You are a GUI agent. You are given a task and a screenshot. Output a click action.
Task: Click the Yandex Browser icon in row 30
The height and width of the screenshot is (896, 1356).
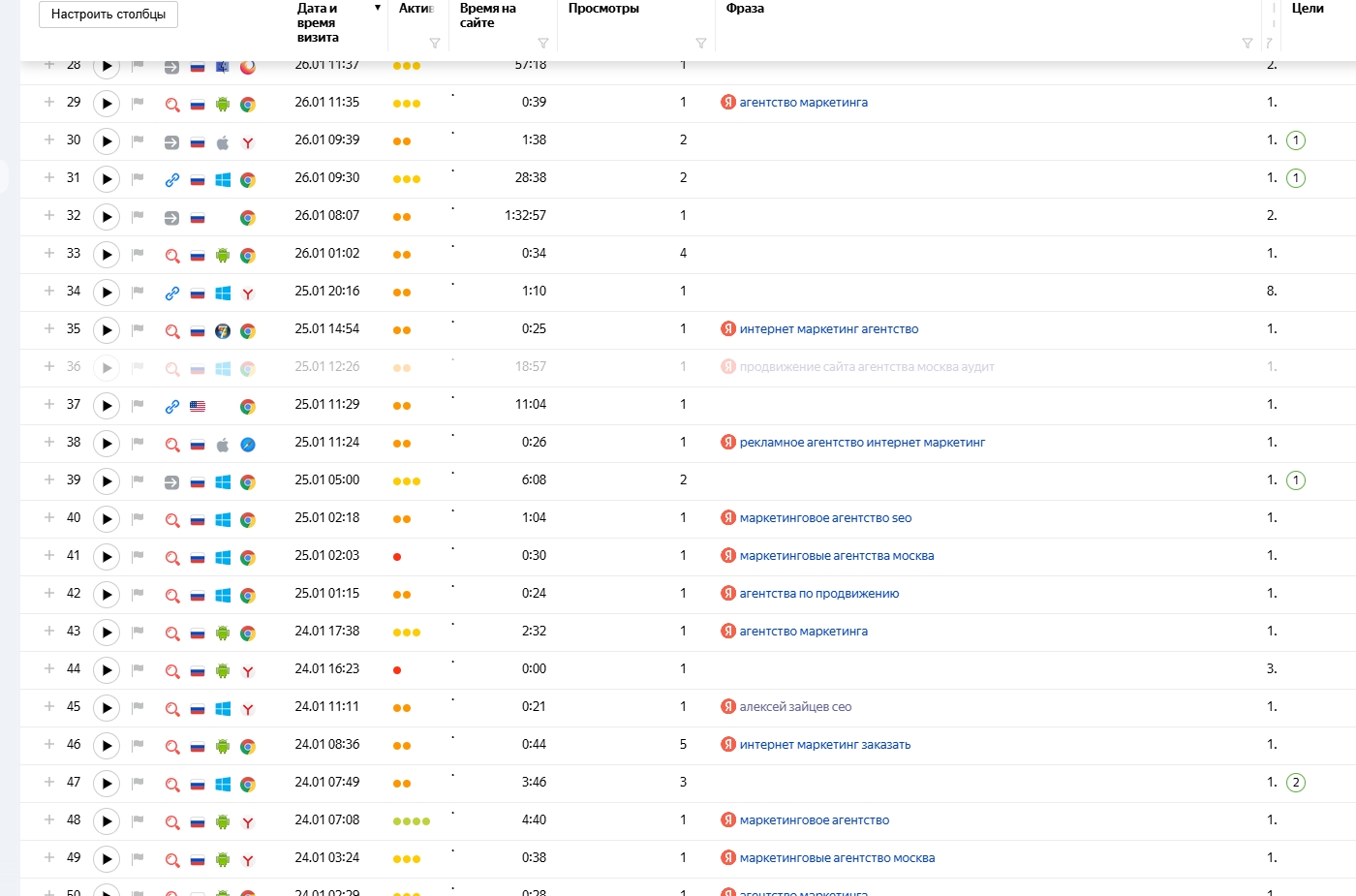(x=248, y=142)
